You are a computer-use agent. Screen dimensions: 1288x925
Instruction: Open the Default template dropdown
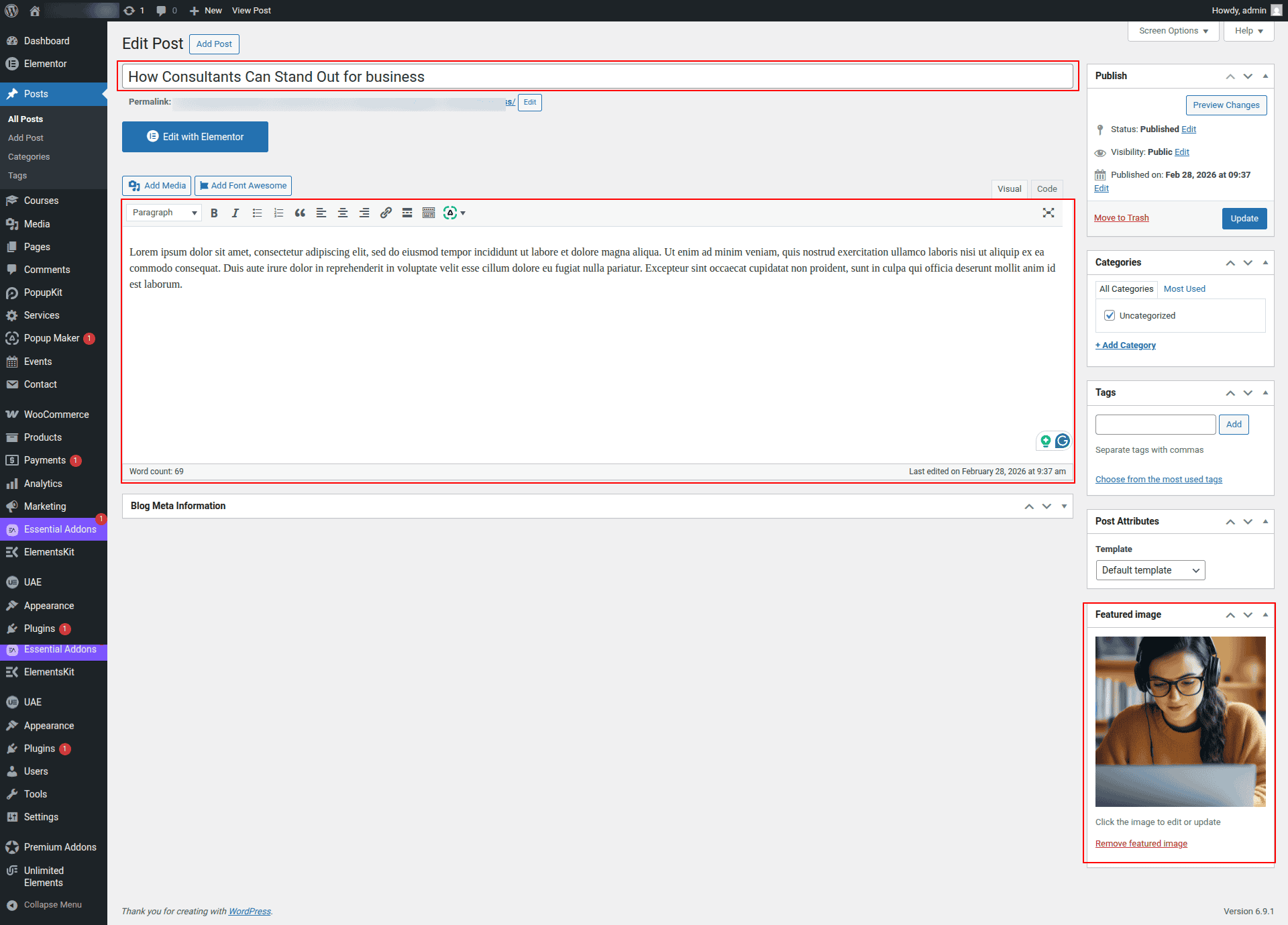[x=1150, y=570]
